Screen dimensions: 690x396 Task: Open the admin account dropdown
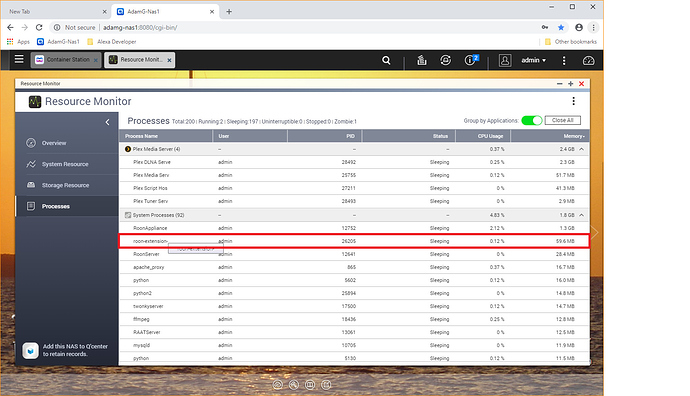[x=533, y=60]
